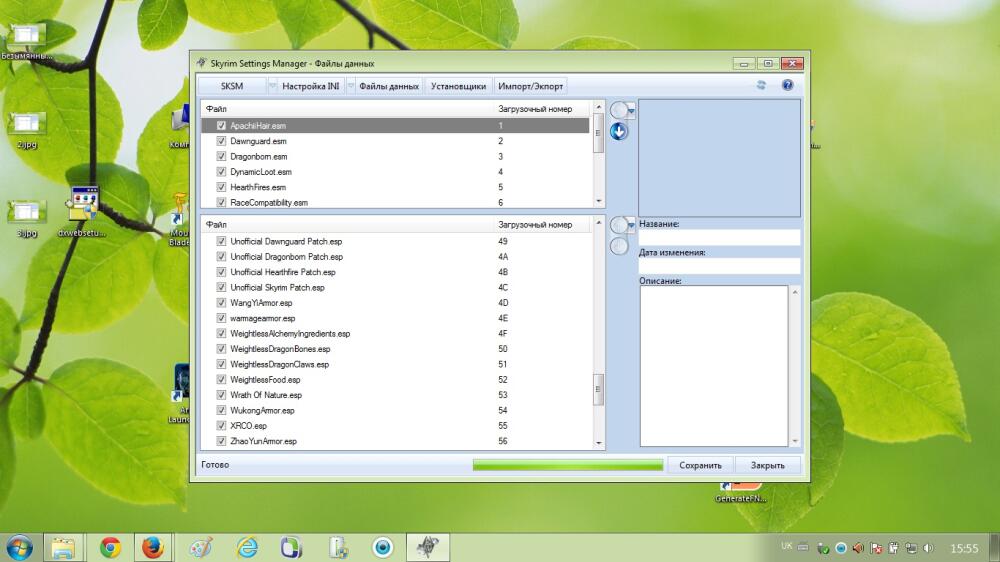Click description box scrollbar down arrow

795,441
